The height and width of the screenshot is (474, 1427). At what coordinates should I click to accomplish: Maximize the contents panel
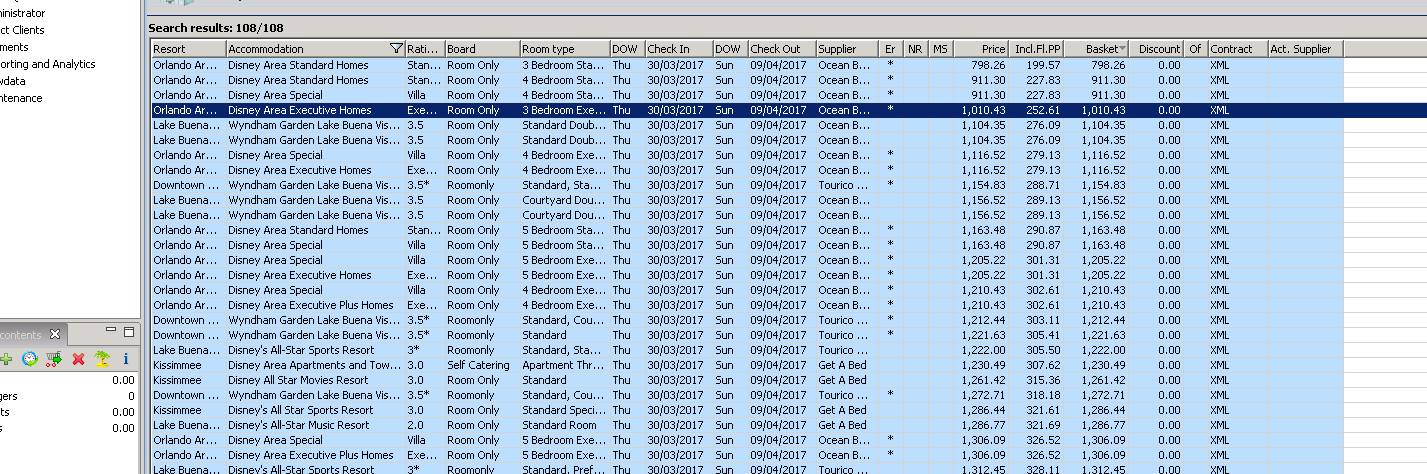[x=128, y=332]
